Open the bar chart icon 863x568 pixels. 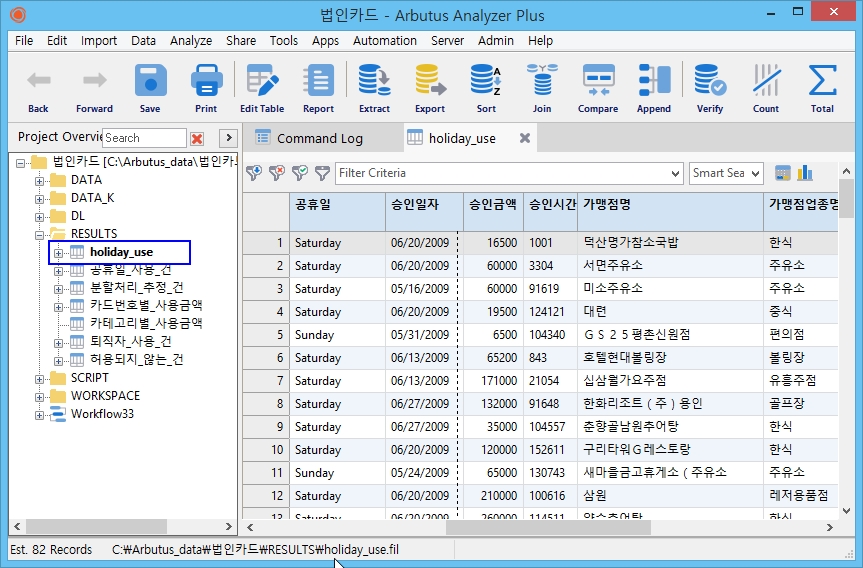pos(805,173)
